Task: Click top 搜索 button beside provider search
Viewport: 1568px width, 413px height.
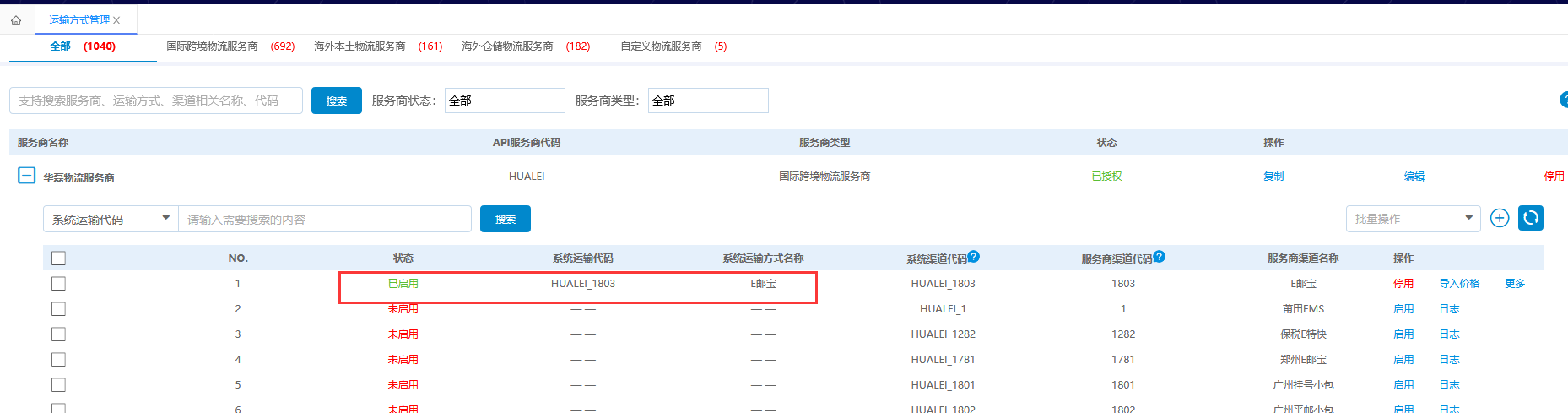Action: (336, 101)
